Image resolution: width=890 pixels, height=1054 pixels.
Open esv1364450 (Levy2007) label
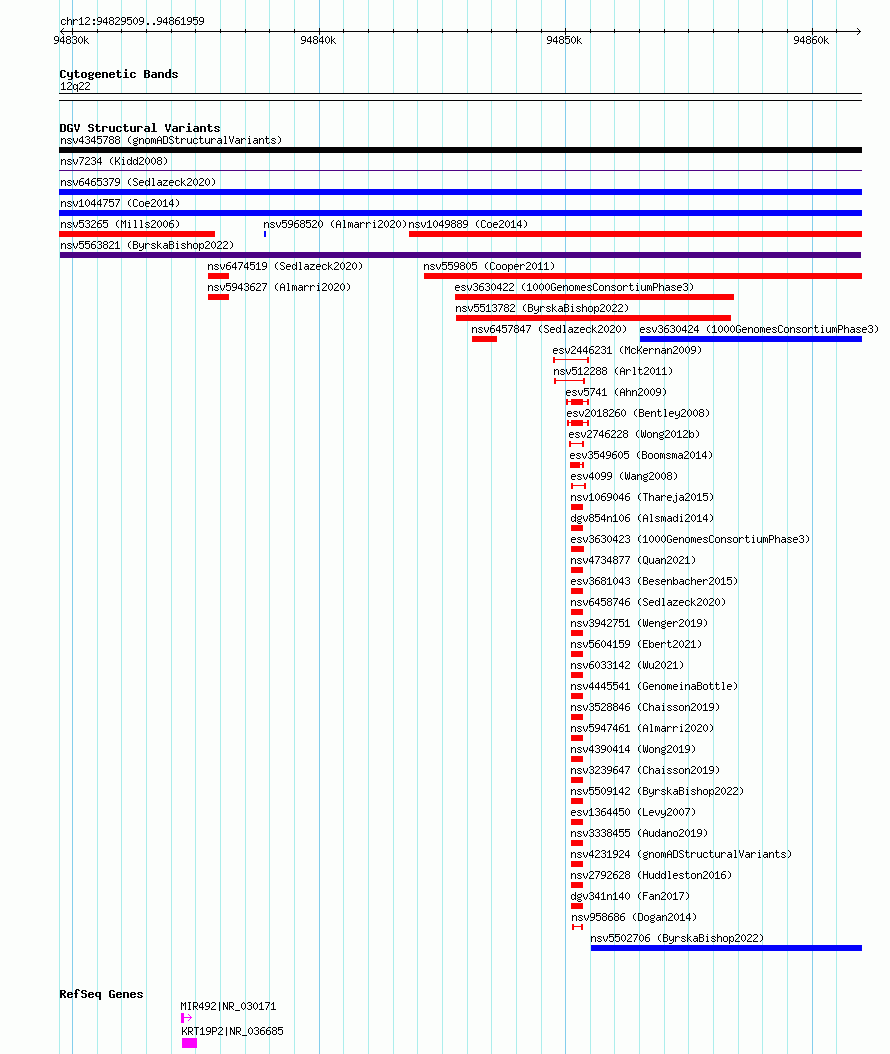tap(633, 812)
